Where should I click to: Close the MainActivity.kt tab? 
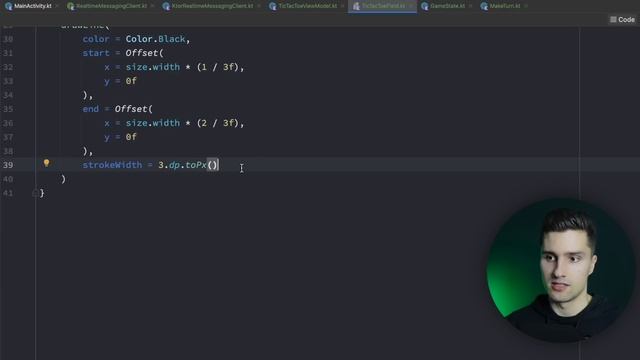(x=57, y=6)
